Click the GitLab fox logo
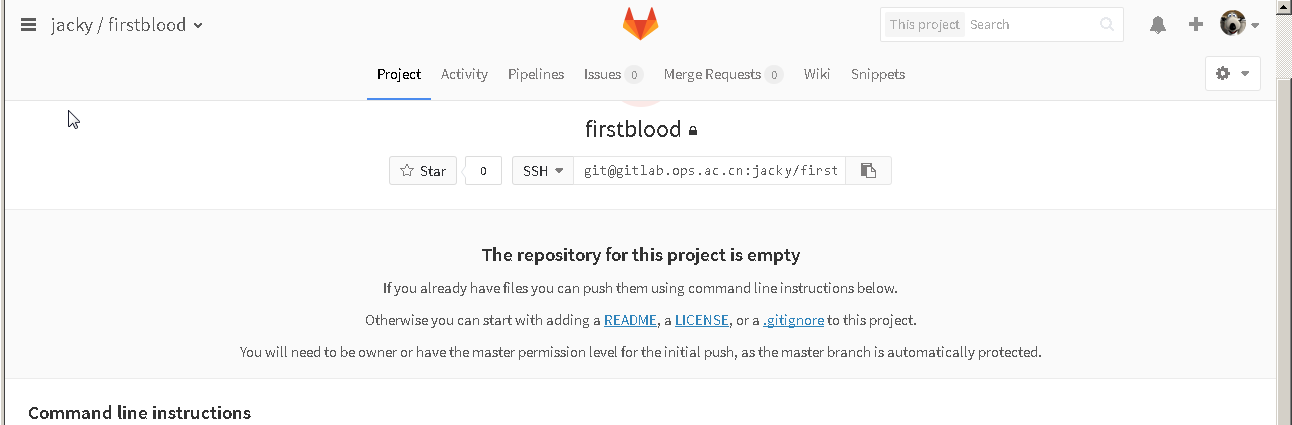 click(x=641, y=24)
